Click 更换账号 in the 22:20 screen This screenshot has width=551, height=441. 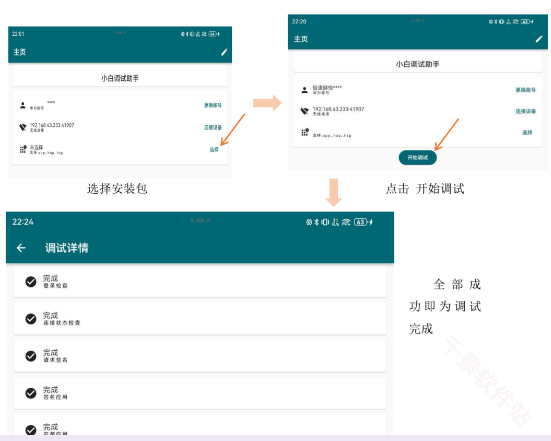pyautogui.click(x=526, y=90)
